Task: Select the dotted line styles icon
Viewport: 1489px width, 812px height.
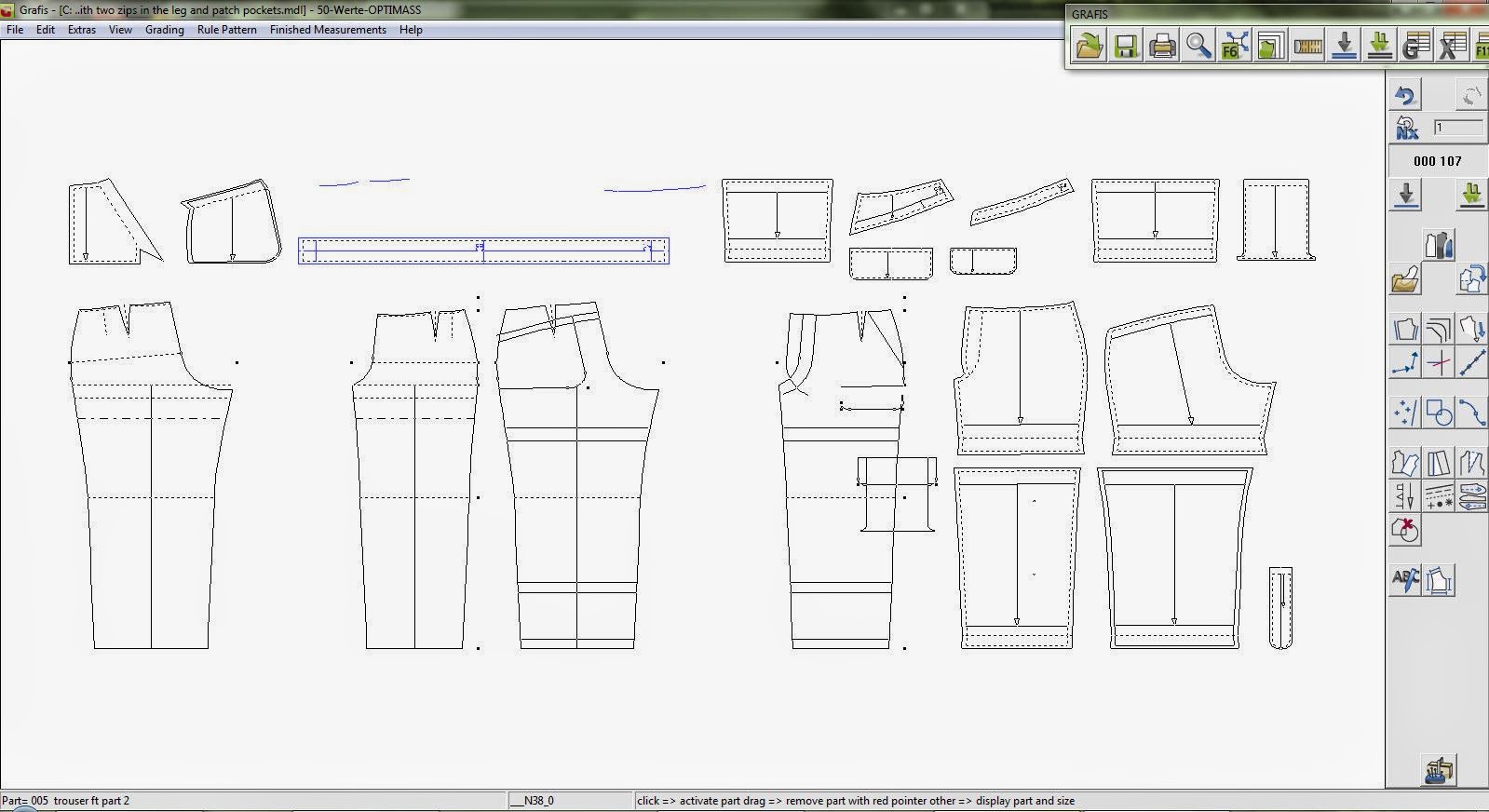Action: pos(1439,495)
